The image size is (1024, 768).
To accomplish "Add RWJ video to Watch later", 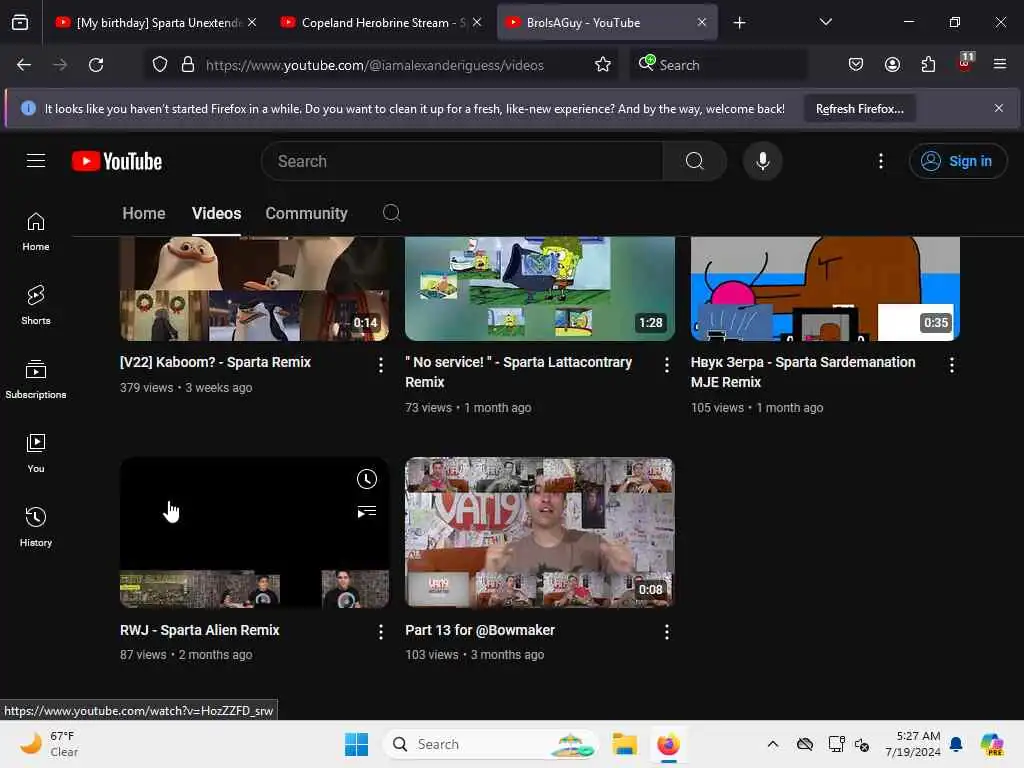I will pyautogui.click(x=366, y=479).
